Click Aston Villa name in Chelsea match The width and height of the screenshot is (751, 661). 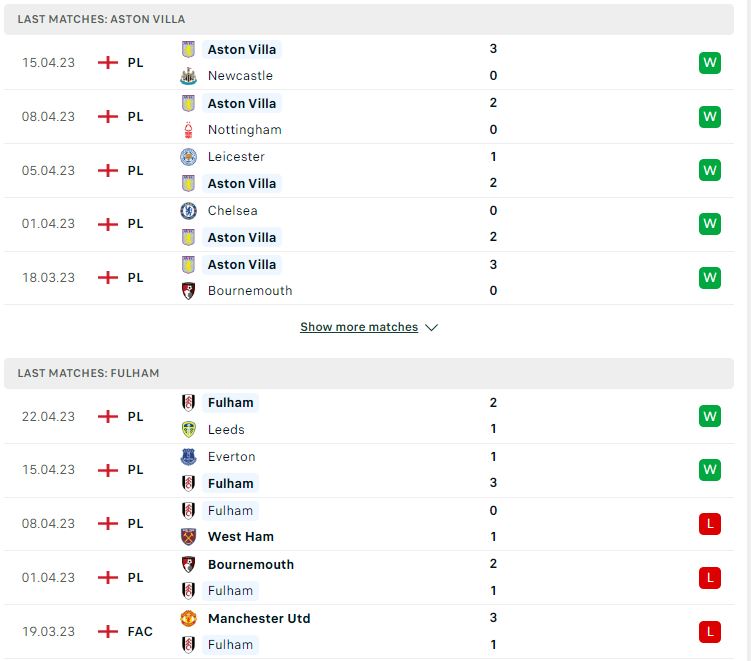click(242, 238)
